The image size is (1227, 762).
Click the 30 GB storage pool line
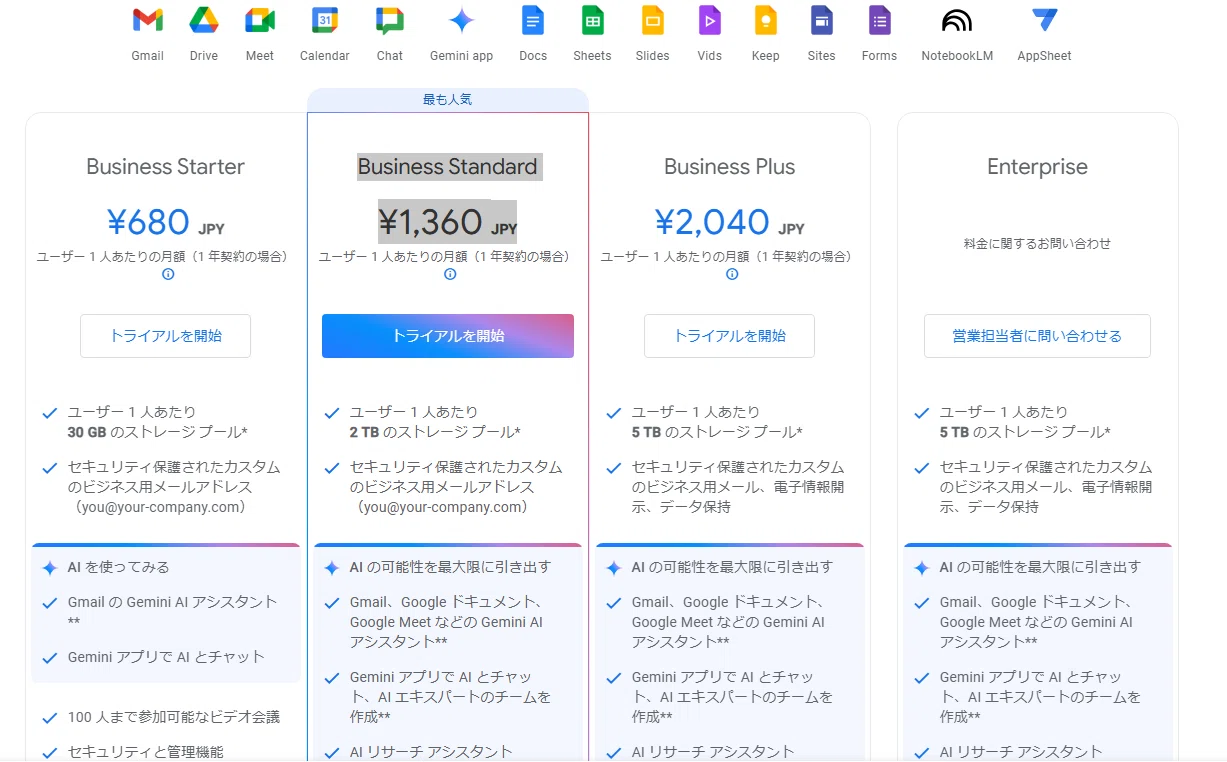(158, 432)
